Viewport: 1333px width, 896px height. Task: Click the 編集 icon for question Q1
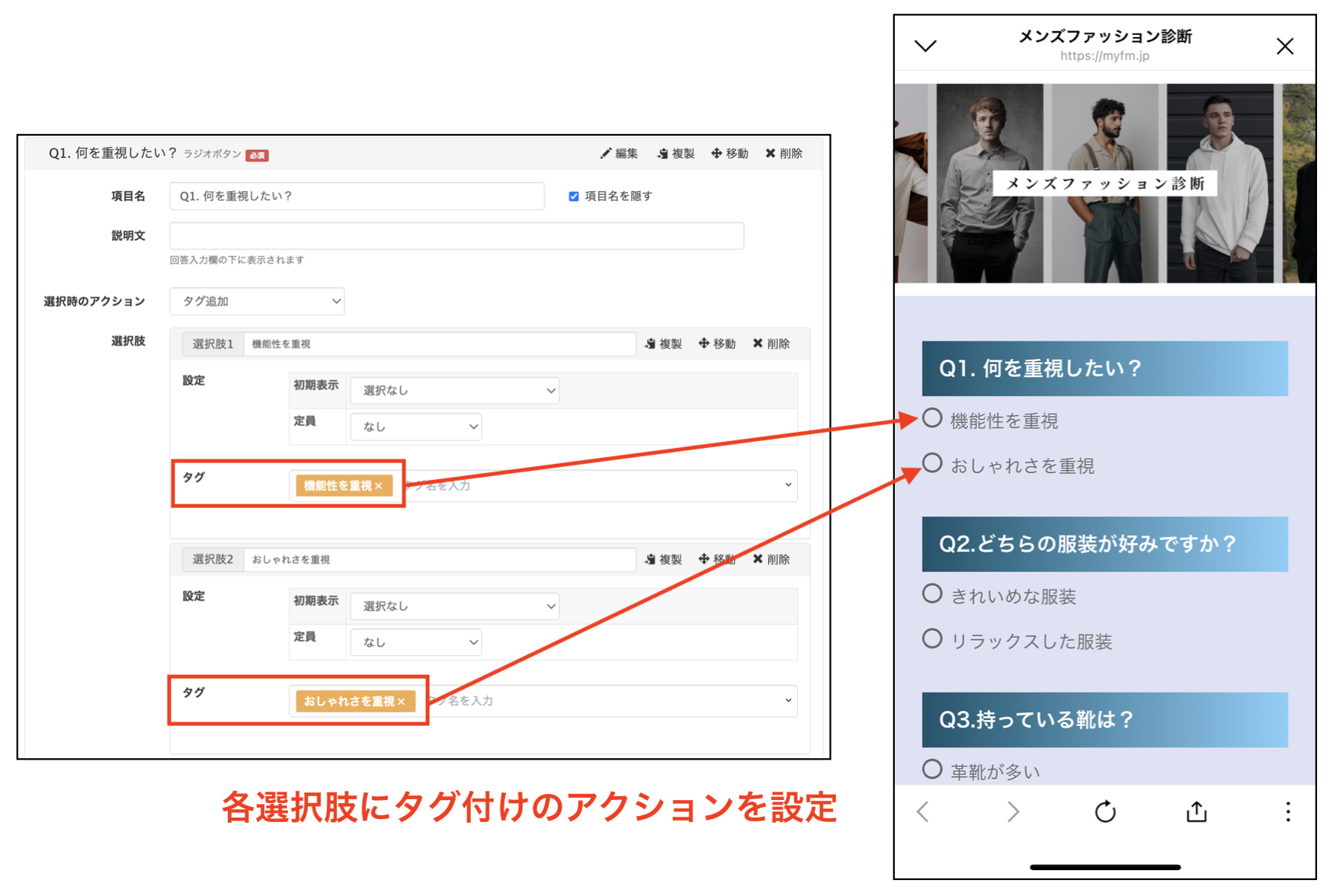(619, 153)
